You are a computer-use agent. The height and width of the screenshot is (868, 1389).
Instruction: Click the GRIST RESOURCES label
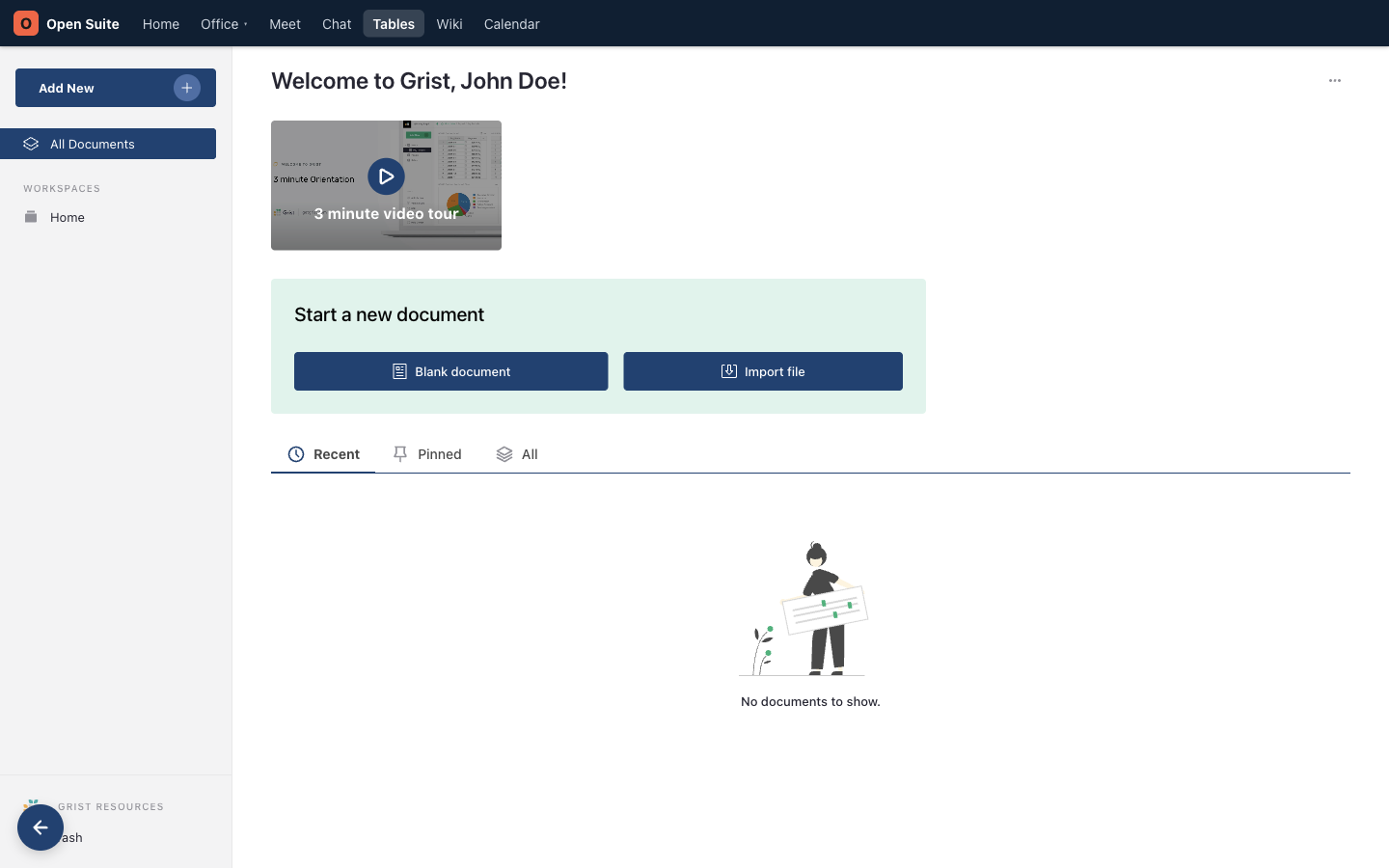(x=111, y=807)
